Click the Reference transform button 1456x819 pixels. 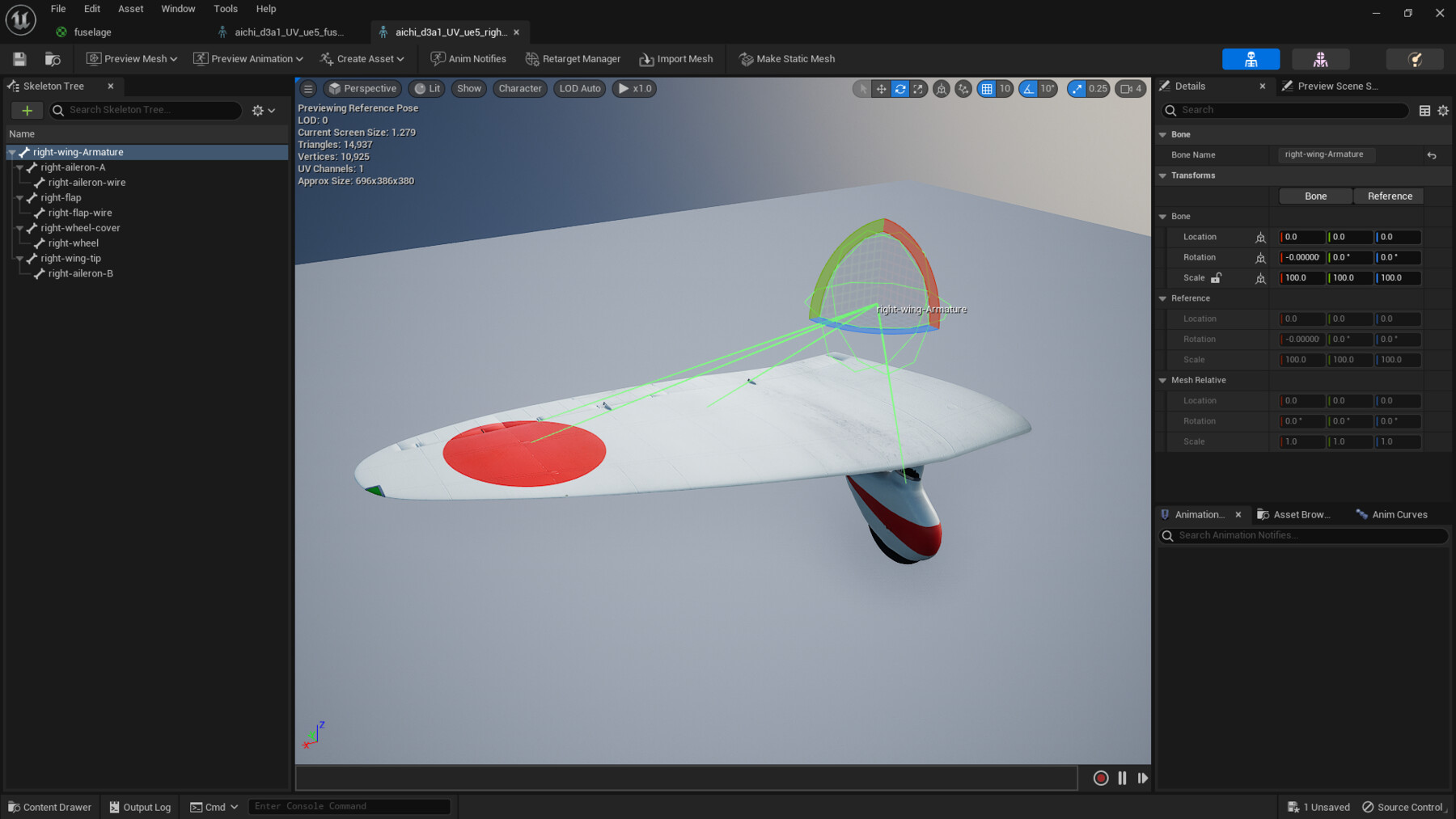1389,196
